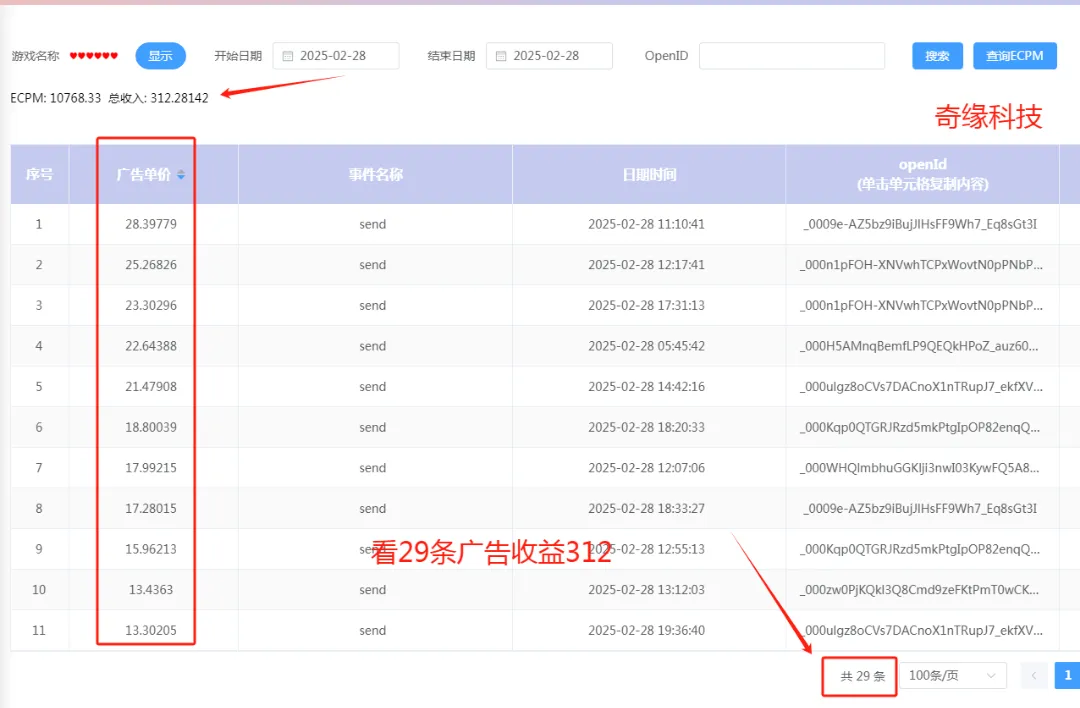Click the 日期时间 column header
The image size is (1080, 708).
(649, 175)
